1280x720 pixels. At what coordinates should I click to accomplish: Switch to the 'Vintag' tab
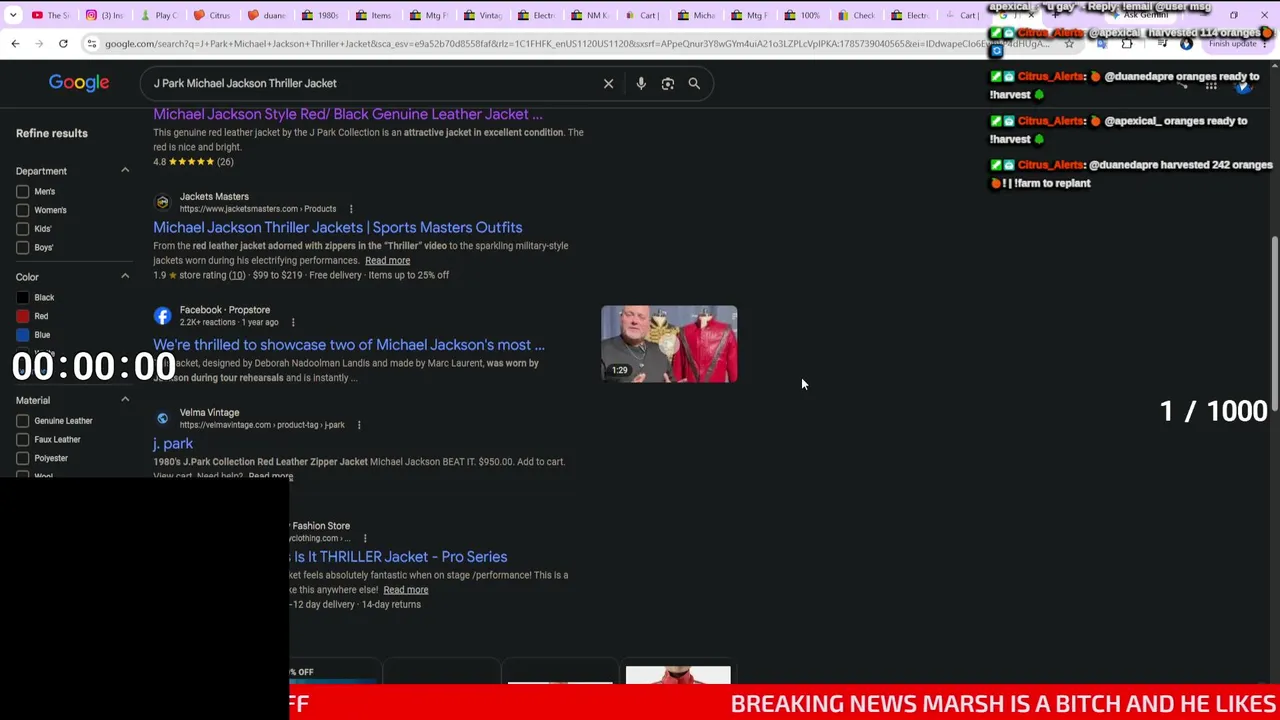482,15
